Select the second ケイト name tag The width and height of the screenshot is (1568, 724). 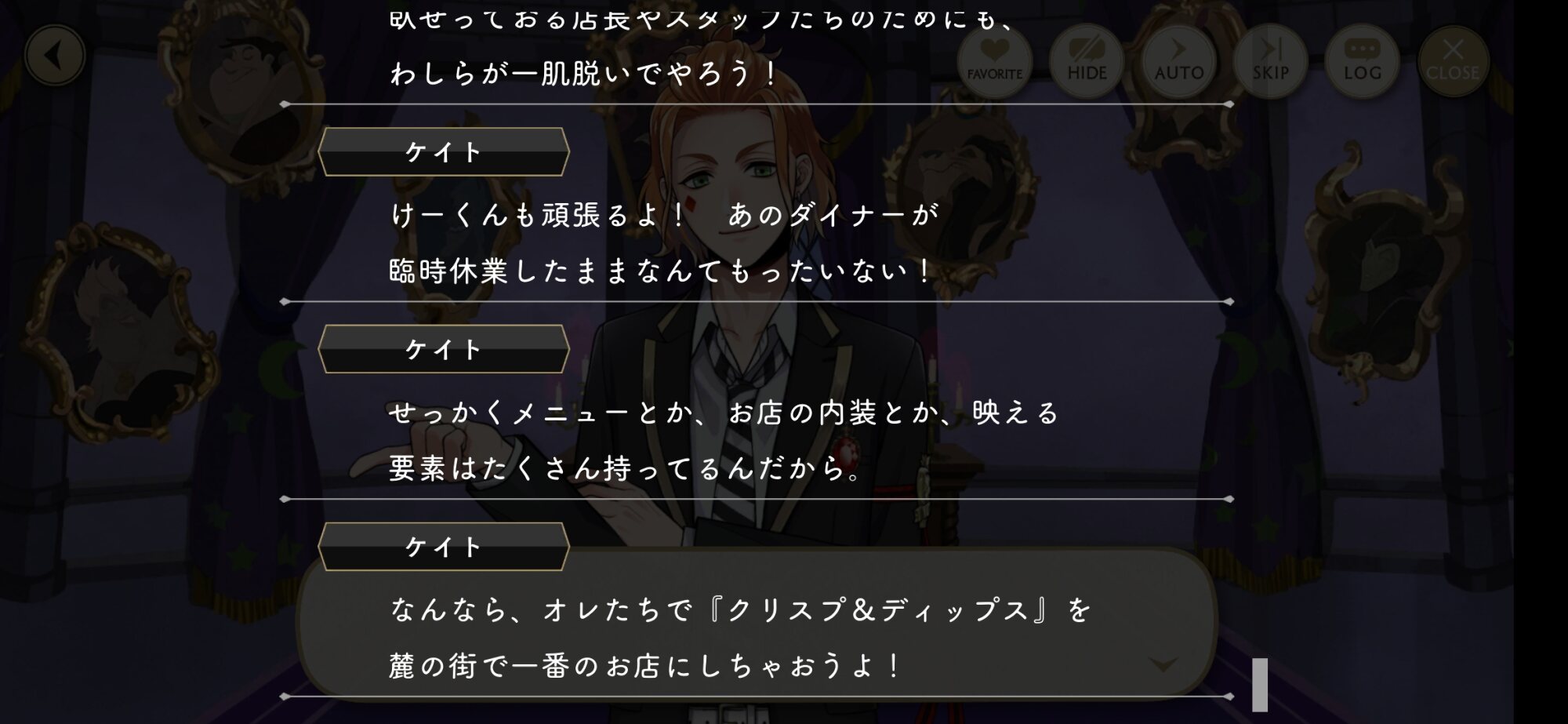(444, 349)
